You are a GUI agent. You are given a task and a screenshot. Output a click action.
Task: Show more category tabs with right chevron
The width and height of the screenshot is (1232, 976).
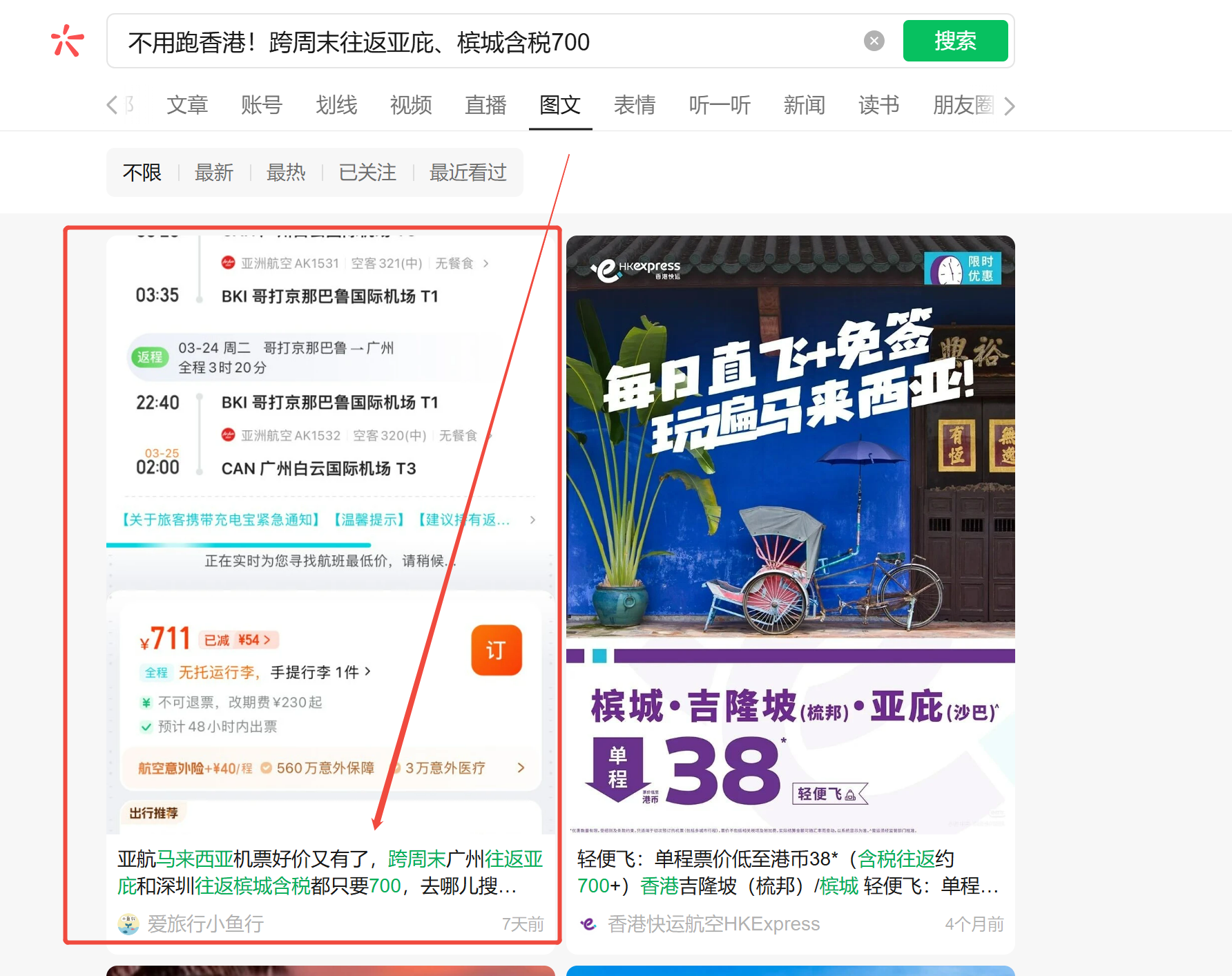click(1009, 106)
